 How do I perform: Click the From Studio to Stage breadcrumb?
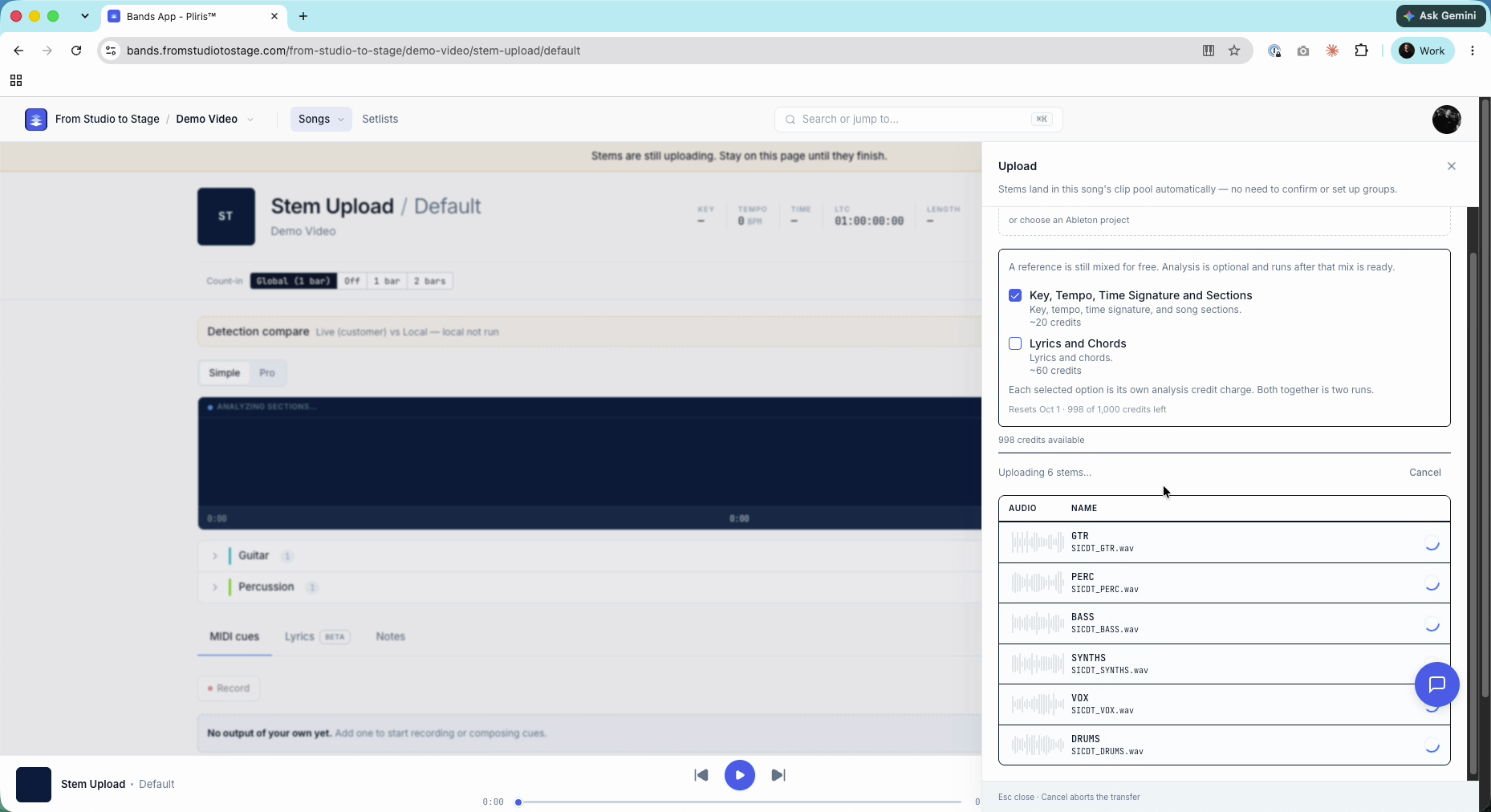pyautogui.click(x=108, y=119)
